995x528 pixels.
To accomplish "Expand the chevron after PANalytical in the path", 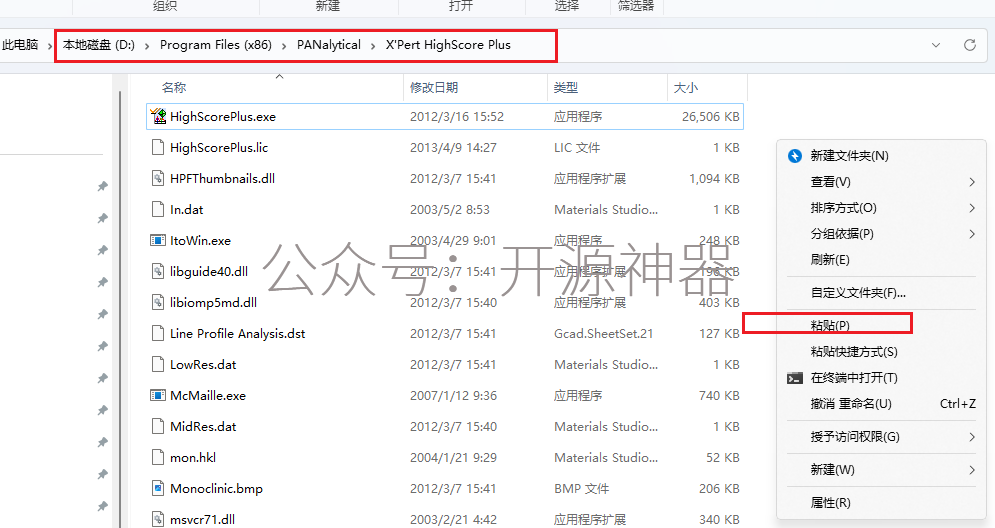I will pyautogui.click(x=372, y=46).
